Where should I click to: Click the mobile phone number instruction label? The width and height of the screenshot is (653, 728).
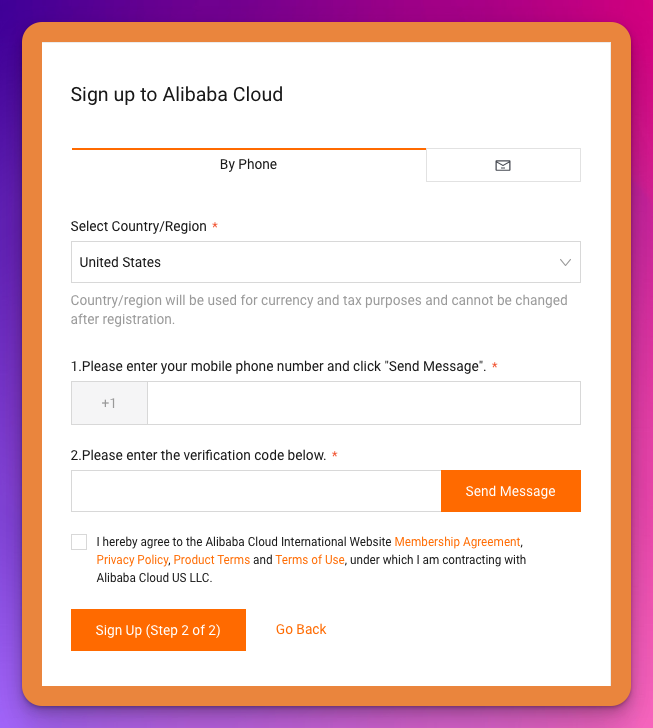point(278,367)
